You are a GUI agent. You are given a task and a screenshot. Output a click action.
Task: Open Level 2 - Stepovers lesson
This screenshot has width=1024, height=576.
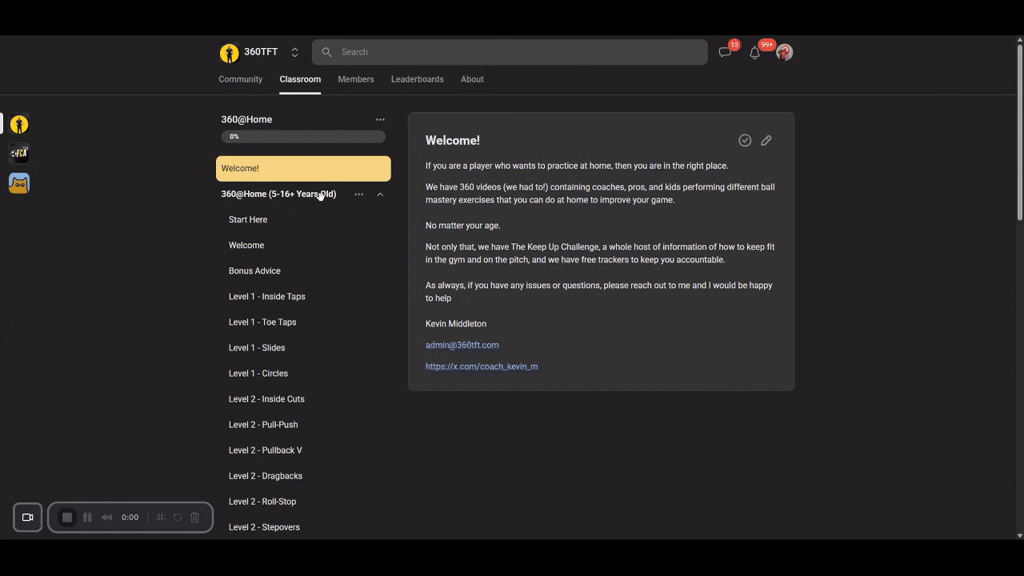point(264,527)
